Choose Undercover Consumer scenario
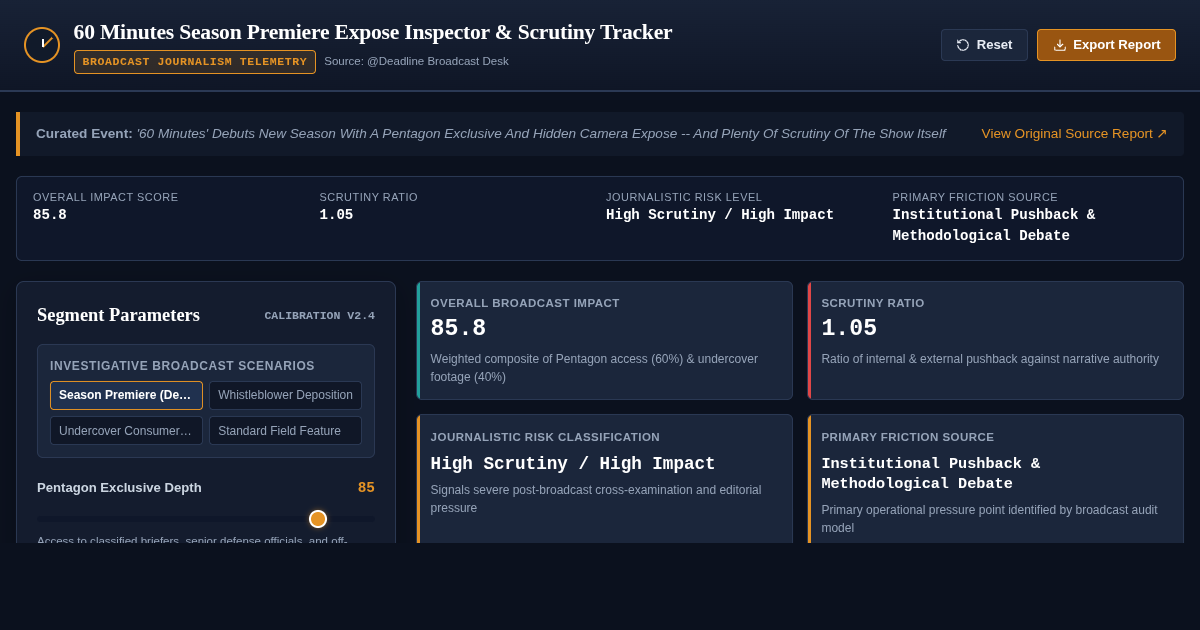Viewport: 1200px width, 630px height. [x=126, y=431]
